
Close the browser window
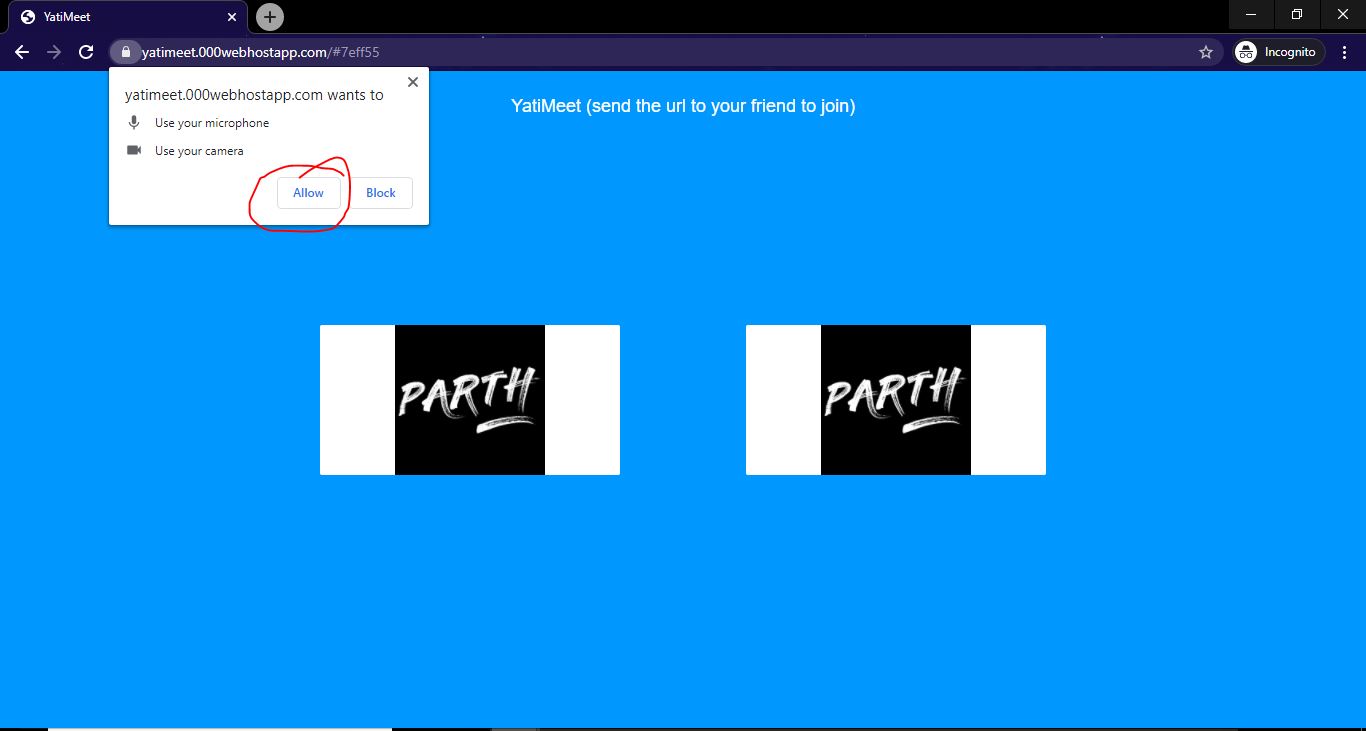(1343, 14)
